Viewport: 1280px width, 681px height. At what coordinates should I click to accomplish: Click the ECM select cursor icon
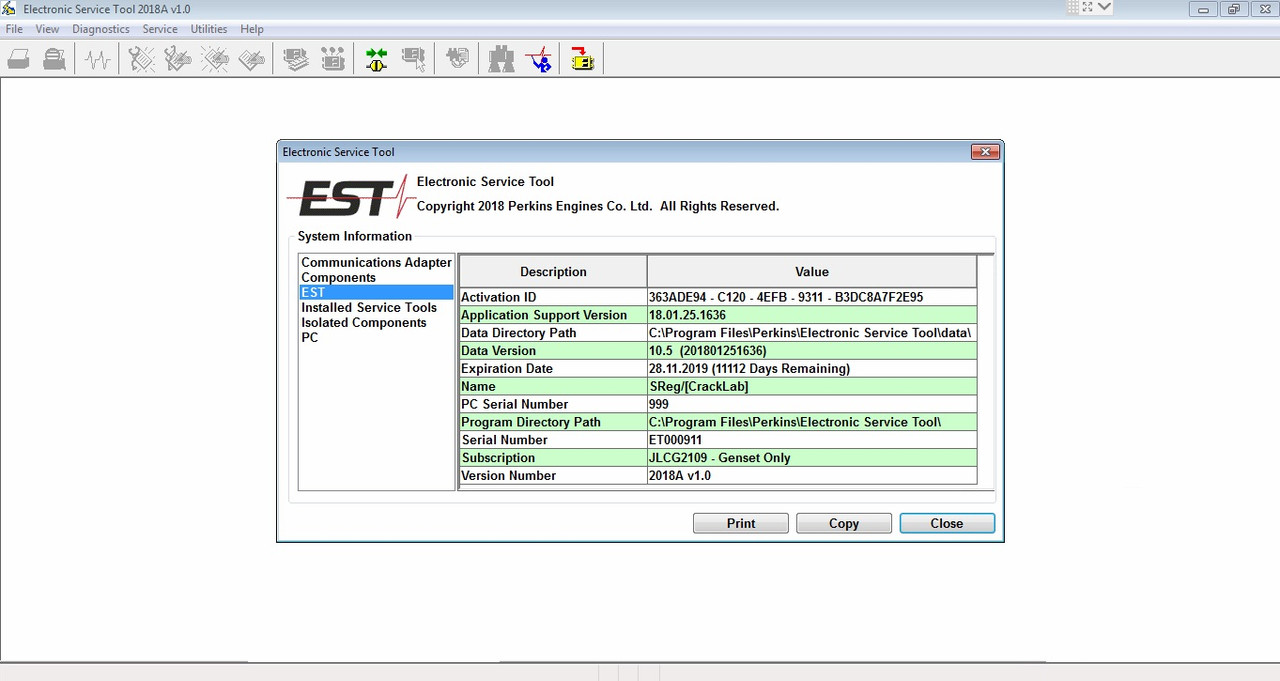413,60
